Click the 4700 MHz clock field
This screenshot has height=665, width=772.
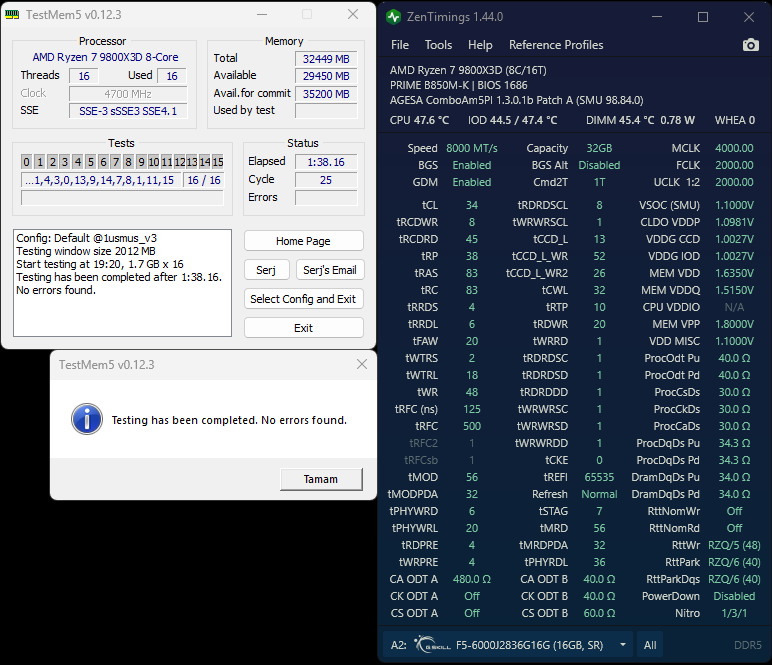pyautogui.click(x=128, y=94)
